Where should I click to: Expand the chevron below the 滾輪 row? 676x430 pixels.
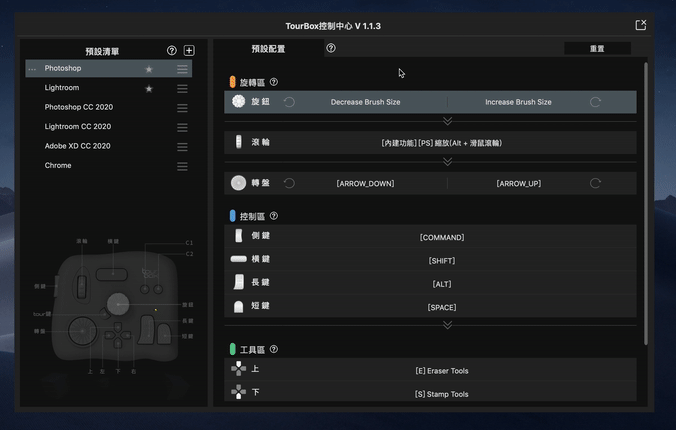pyautogui.click(x=448, y=161)
